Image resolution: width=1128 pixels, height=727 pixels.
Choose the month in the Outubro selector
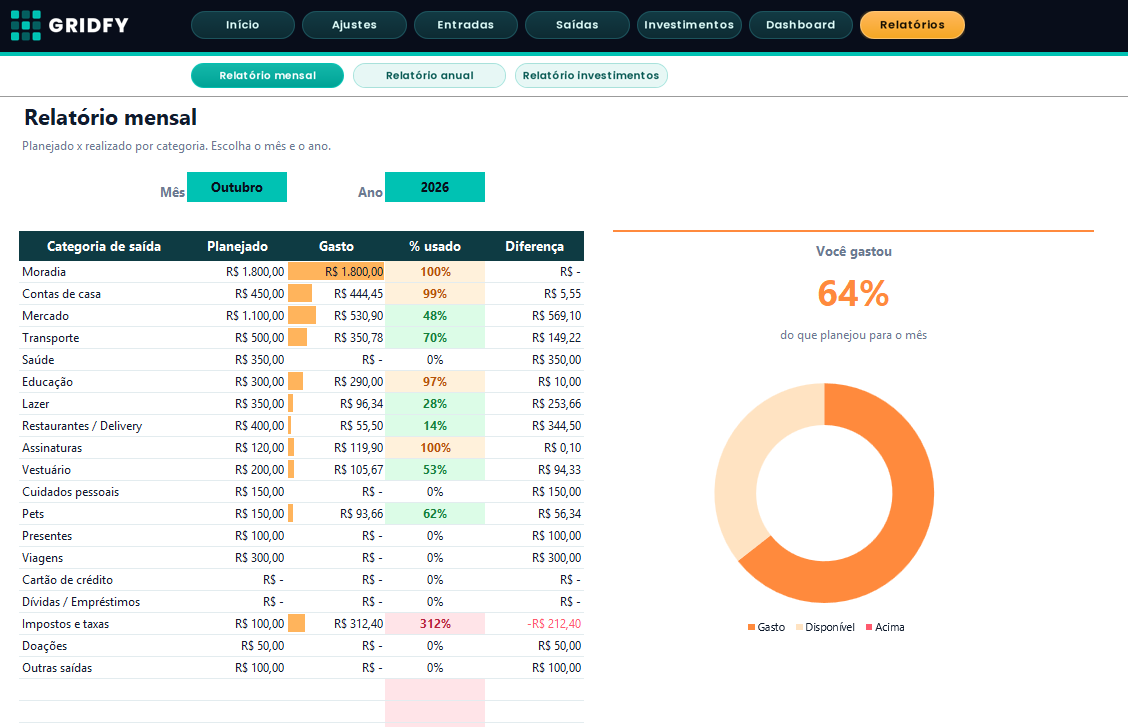[237, 187]
